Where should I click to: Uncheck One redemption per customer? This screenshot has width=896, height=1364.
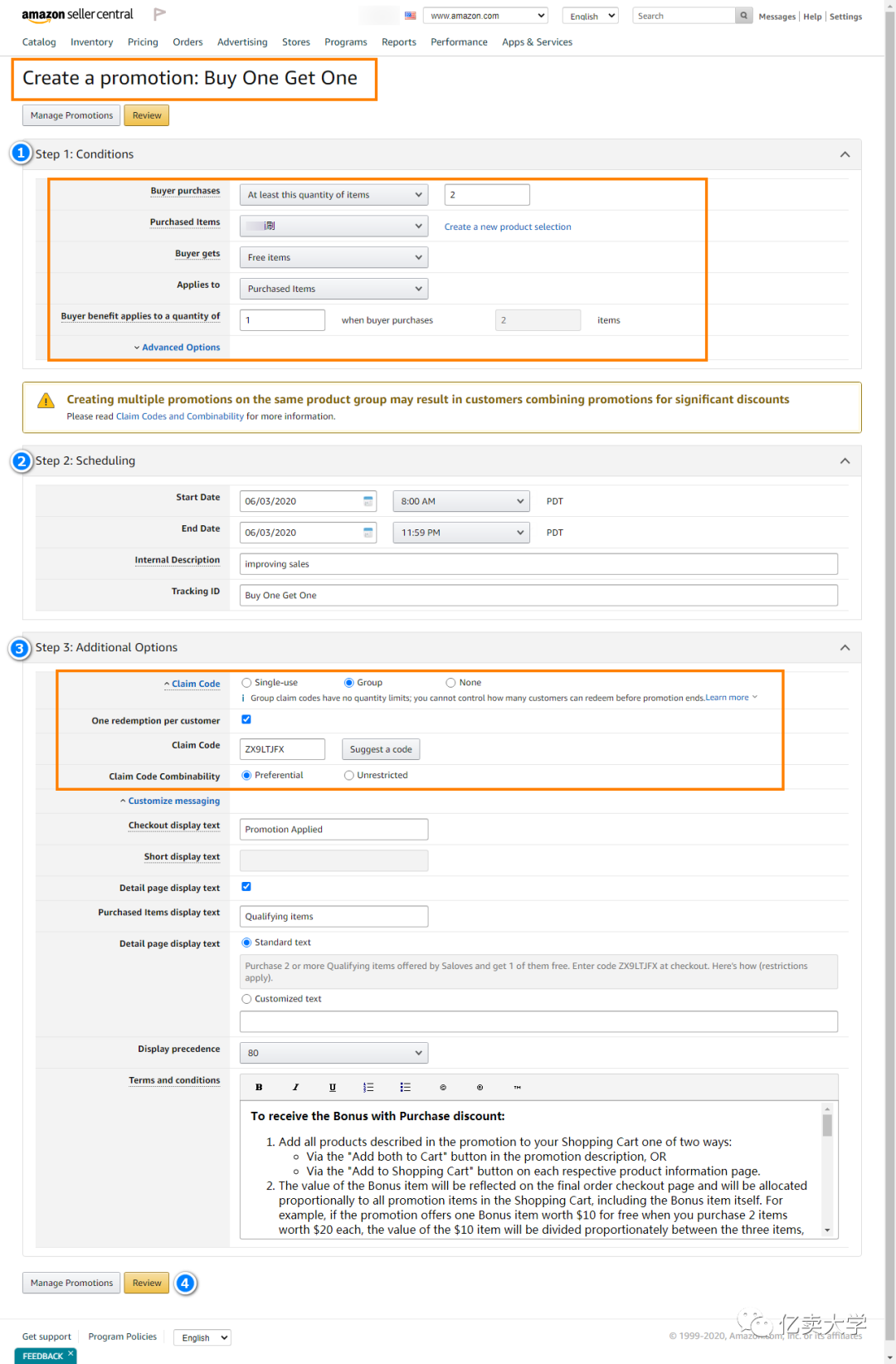click(x=246, y=719)
